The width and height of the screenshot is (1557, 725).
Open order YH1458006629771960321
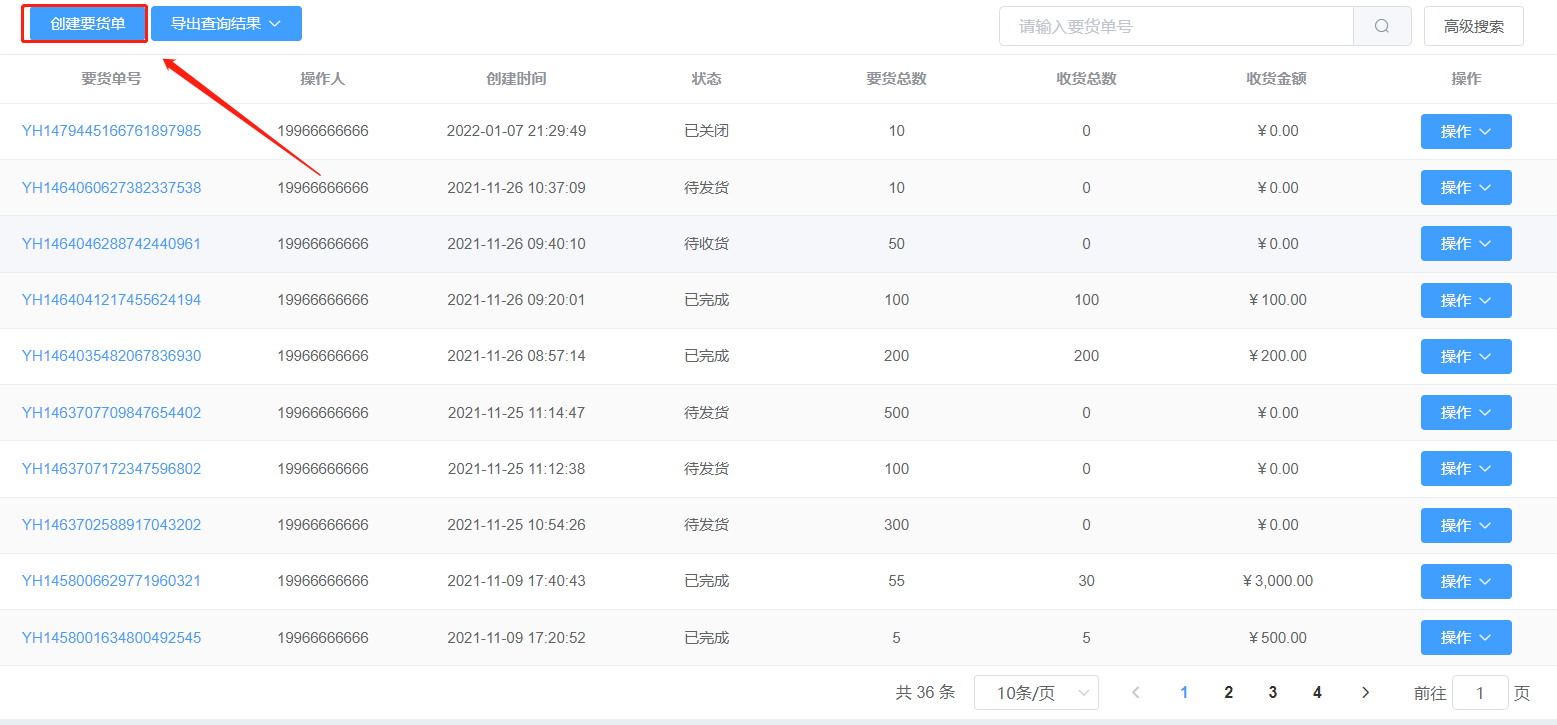click(x=111, y=581)
